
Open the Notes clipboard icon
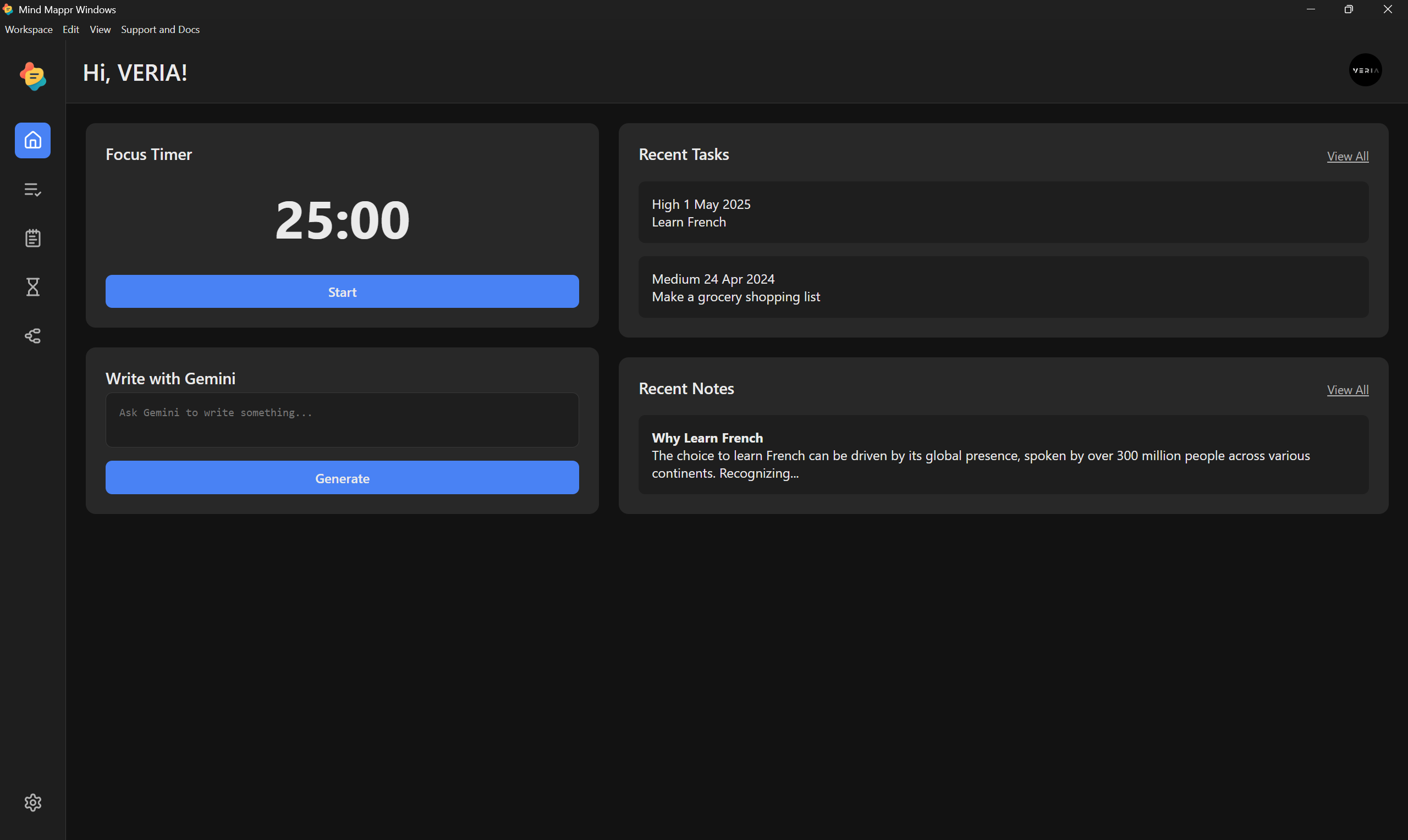(32, 237)
